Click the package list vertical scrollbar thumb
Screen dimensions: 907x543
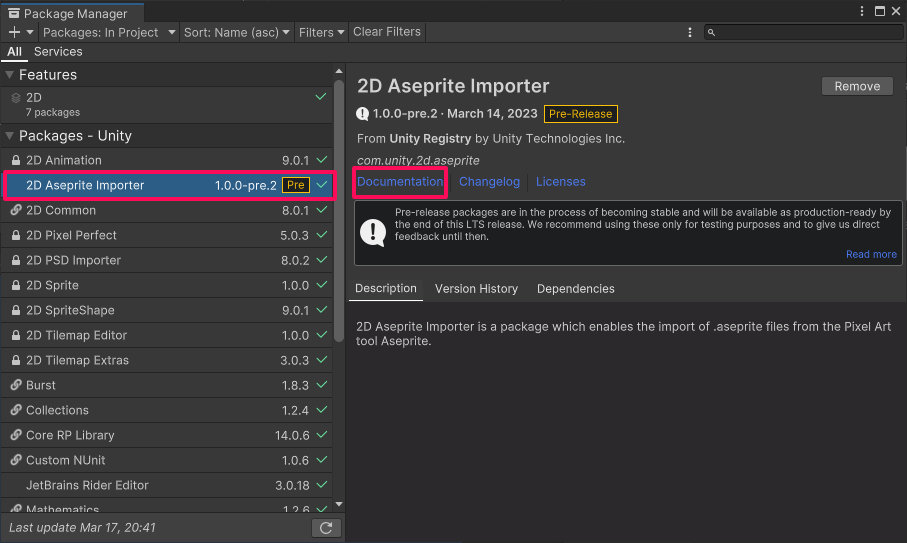click(x=339, y=211)
